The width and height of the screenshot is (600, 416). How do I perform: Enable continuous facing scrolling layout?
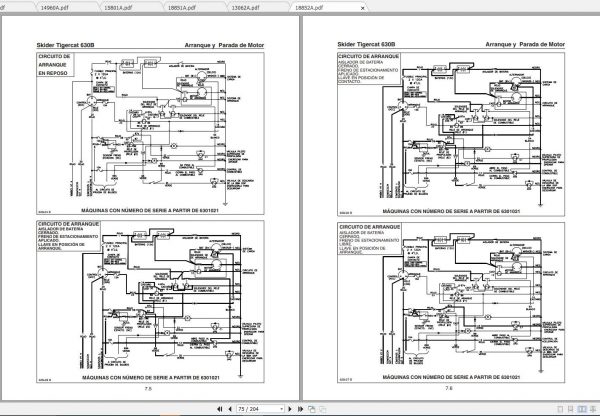593,409
